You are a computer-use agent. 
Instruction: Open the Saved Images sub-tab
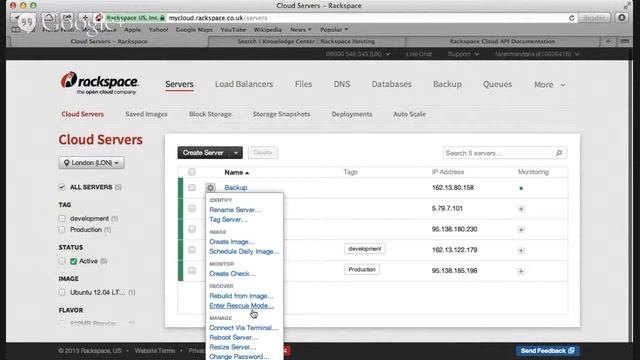click(x=146, y=114)
